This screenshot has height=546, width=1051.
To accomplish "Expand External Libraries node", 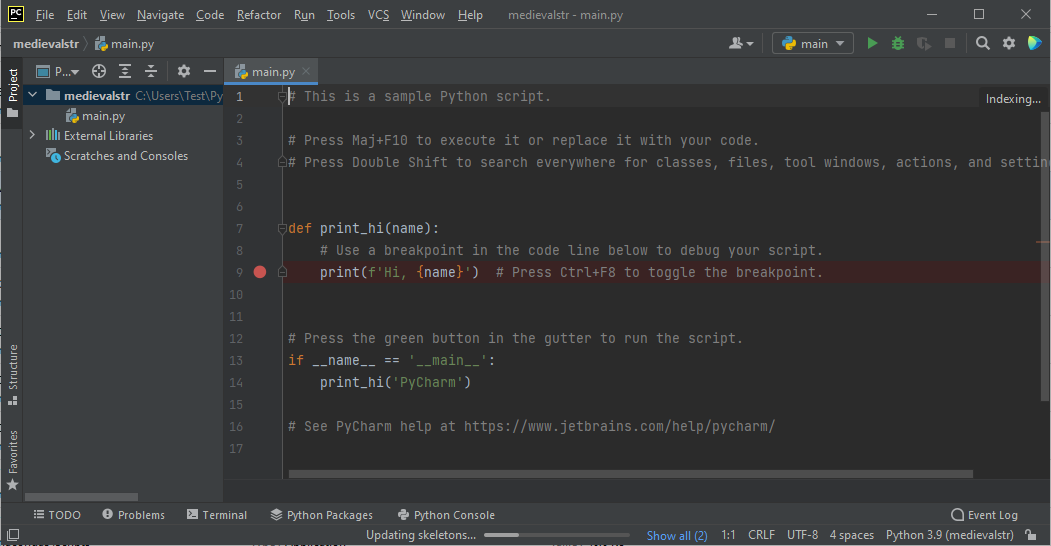I will (32, 135).
